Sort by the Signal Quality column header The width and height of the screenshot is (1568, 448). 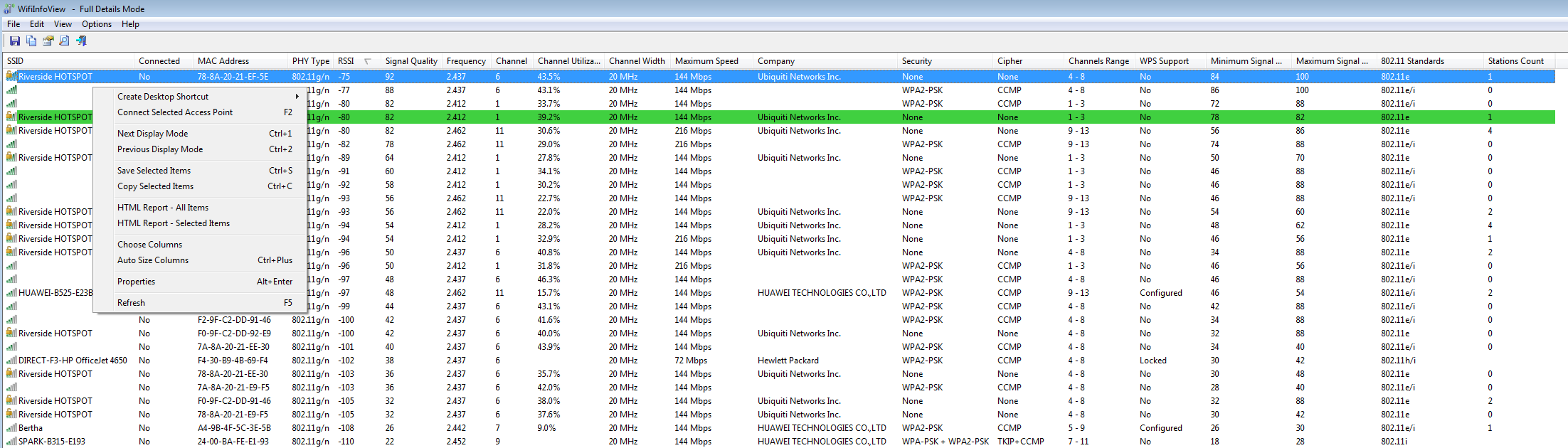click(411, 61)
